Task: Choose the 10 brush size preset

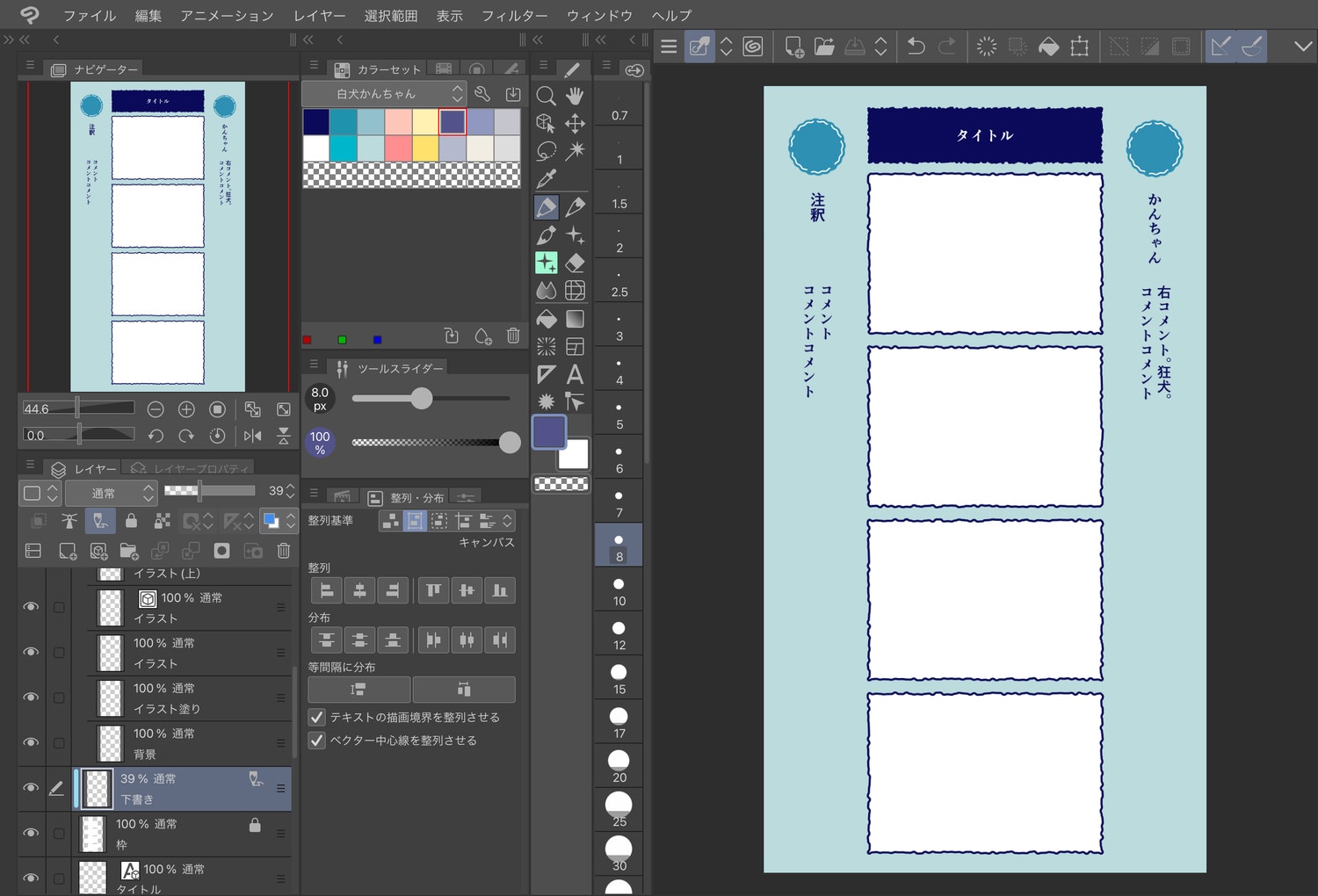Action: 619,591
